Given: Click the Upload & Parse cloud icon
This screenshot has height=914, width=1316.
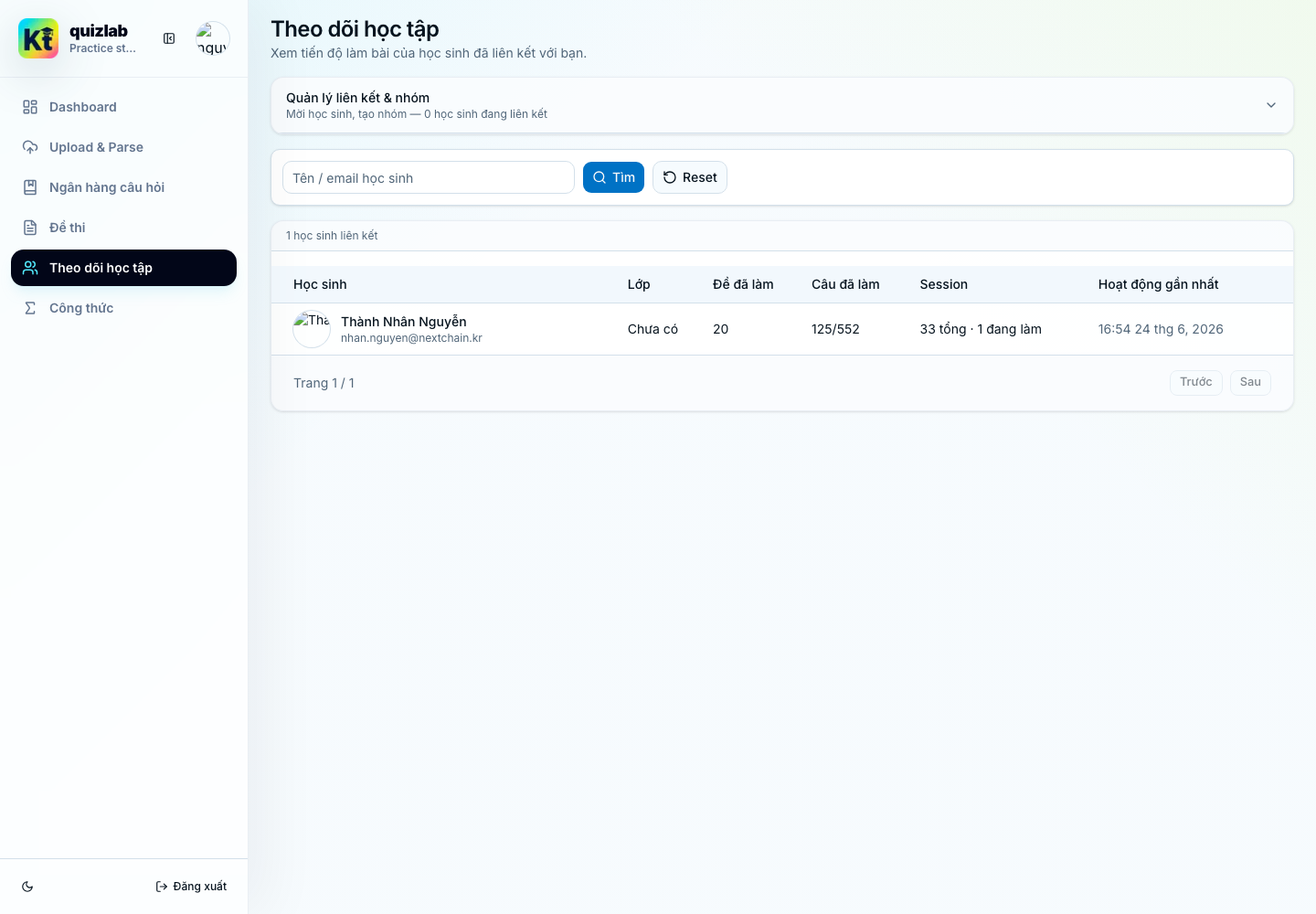Looking at the screenshot, I should tap(30, 147).
